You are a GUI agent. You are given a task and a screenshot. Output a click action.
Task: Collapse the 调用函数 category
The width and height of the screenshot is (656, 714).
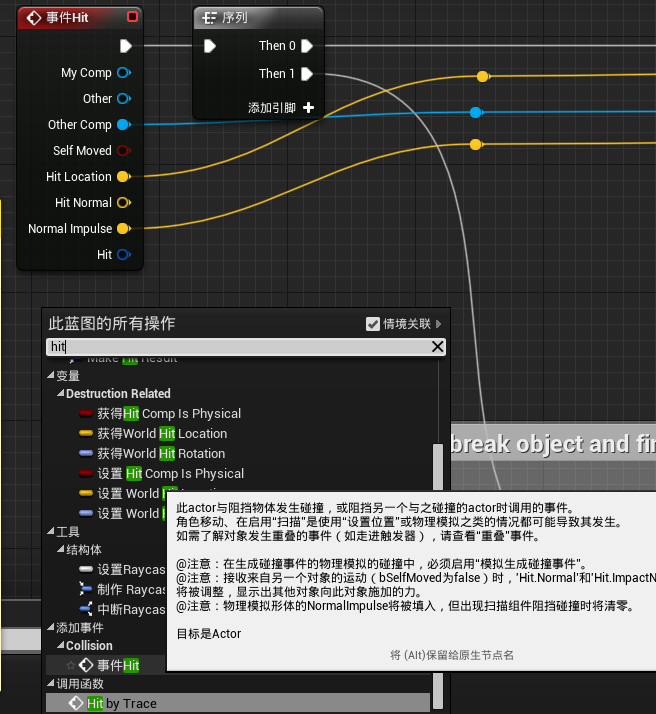pyautogui.click(x=51, y=683)
